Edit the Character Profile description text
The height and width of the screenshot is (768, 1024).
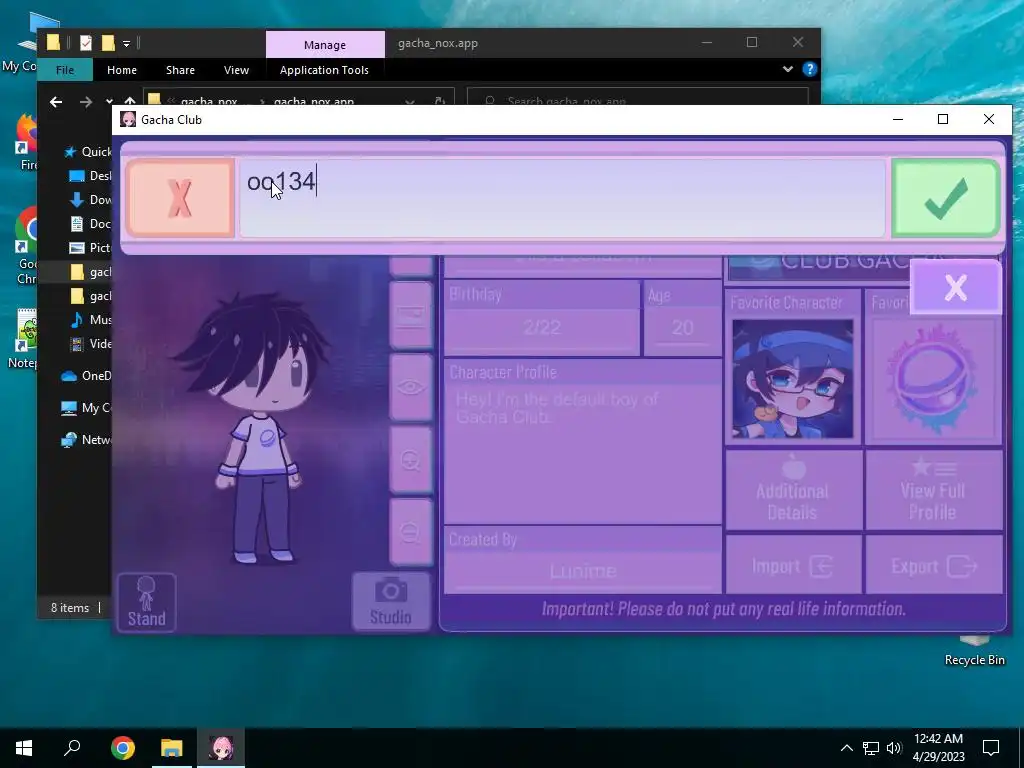(x=583, y=453)
